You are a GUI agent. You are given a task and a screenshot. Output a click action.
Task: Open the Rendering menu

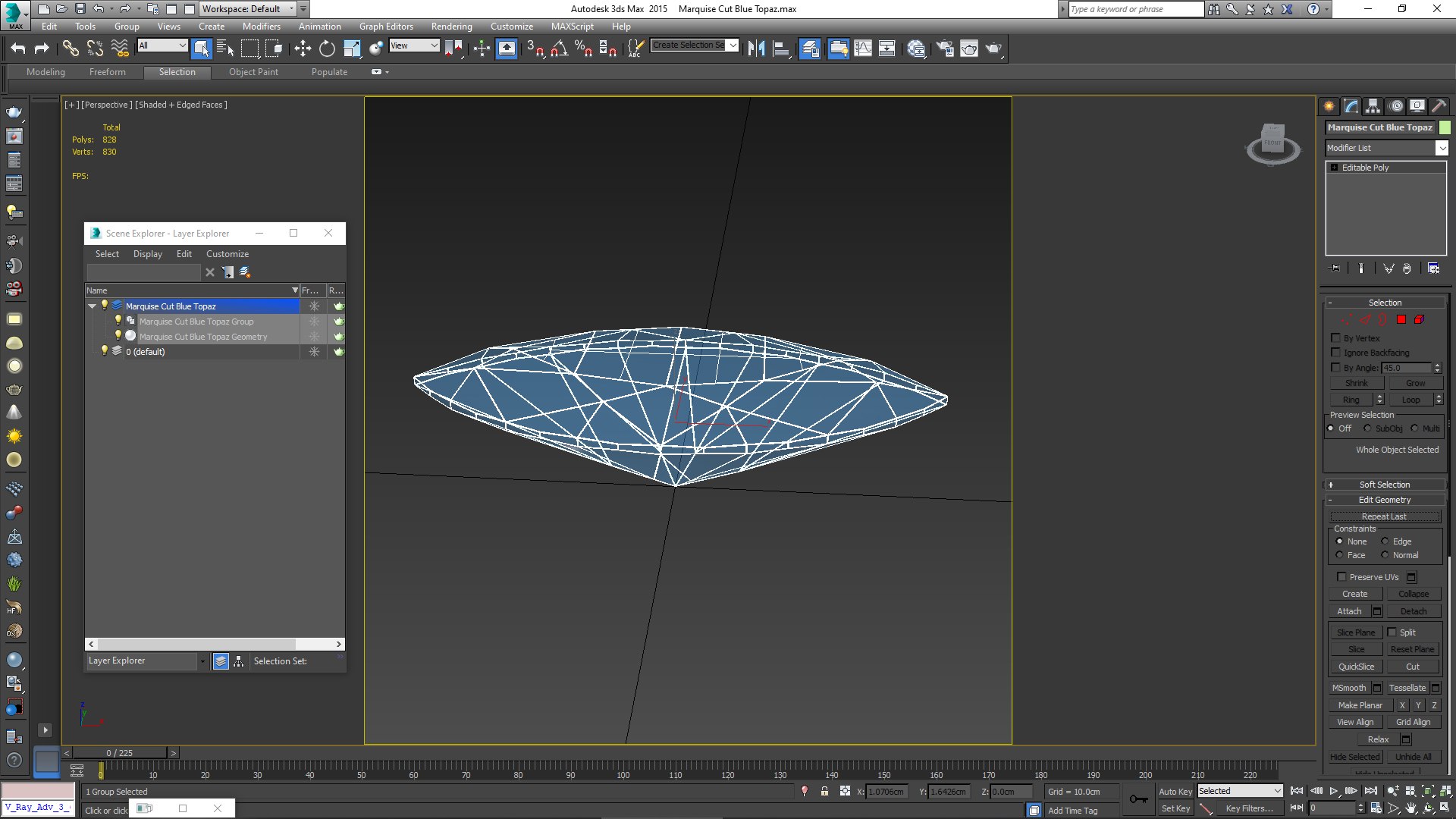click(451, 26)
